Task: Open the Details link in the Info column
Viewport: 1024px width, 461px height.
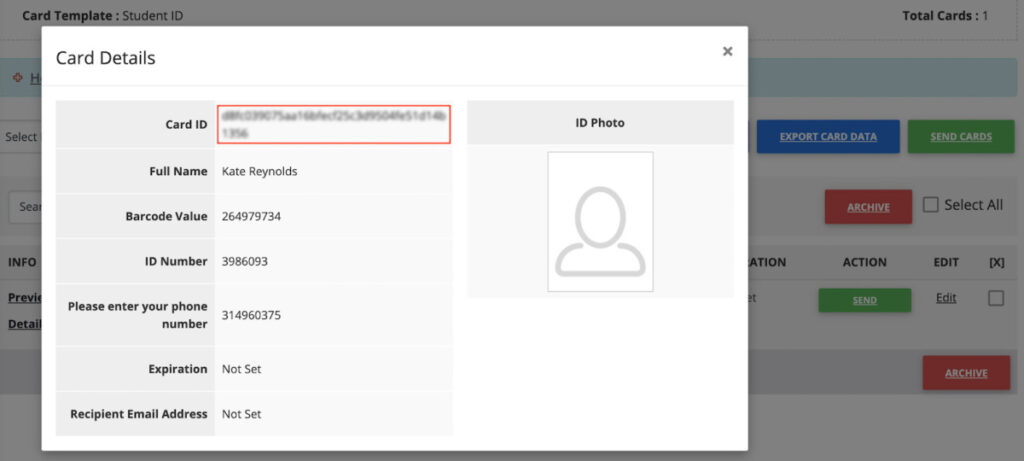Action: [x=22, y=324]
